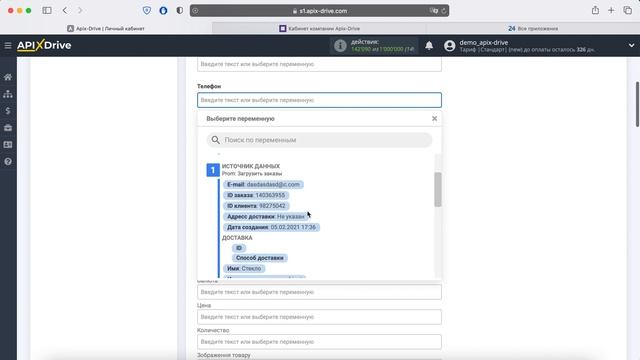640x360 pixels.
Task: Click the Телефон input field
Action: click(319, 100)
